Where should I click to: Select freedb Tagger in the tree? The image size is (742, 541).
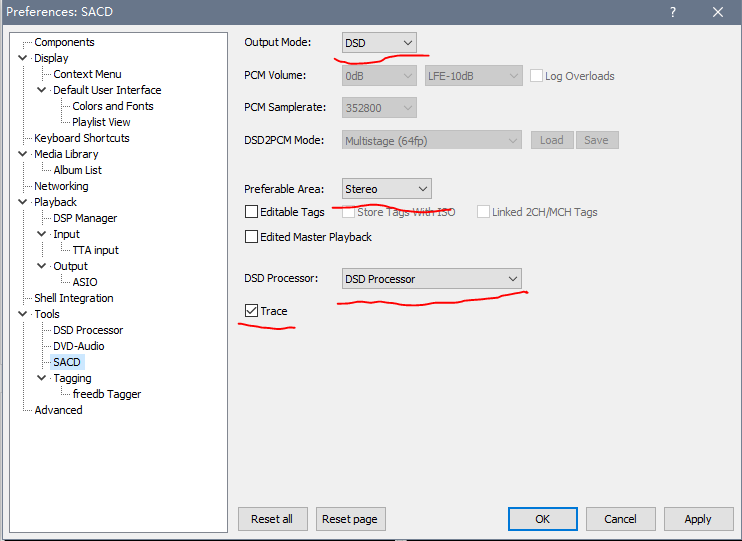click(107, 394)
